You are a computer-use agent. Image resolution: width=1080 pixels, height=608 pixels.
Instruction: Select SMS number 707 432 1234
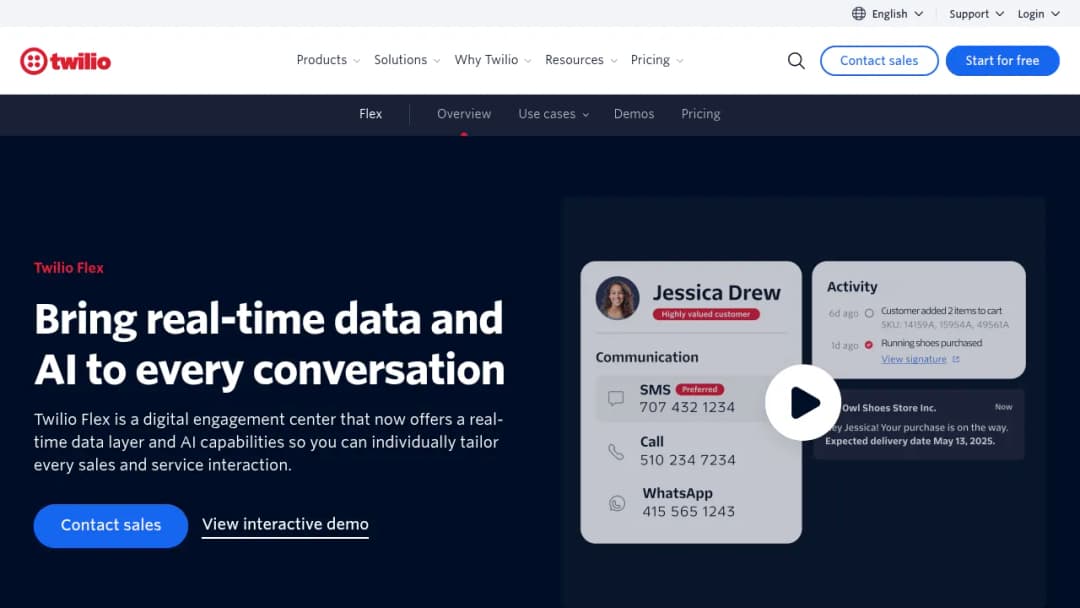[687, 408]
